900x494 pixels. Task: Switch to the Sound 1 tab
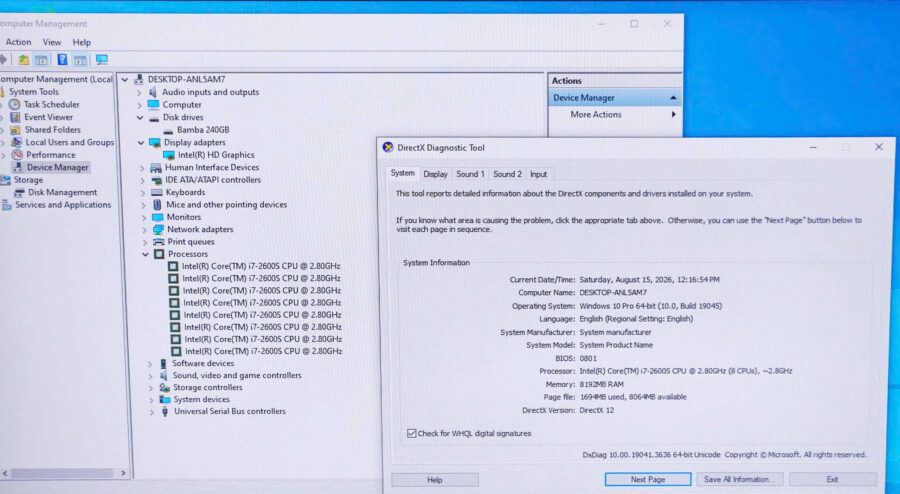(x=470, y=174)
